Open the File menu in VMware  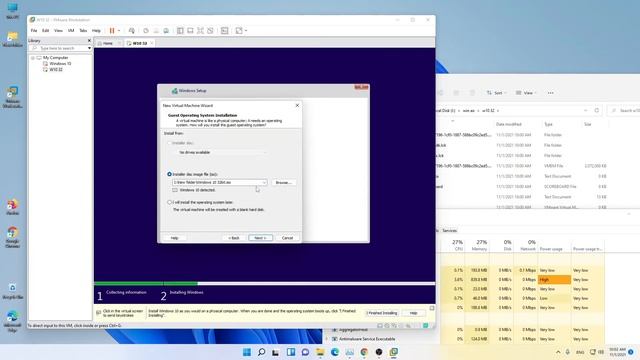coord(34,31)
